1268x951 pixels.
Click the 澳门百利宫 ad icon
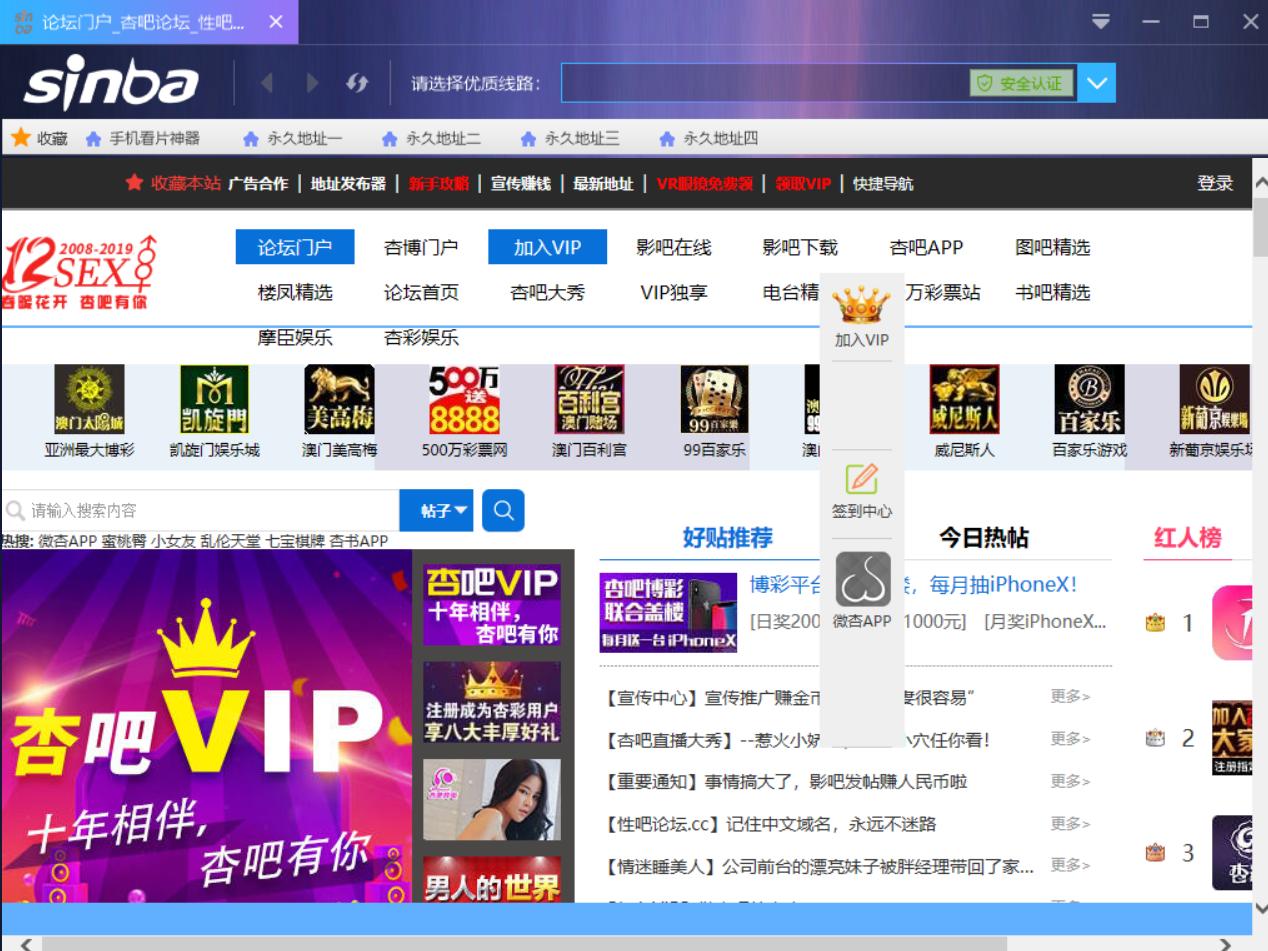click(x=589, y=399)
